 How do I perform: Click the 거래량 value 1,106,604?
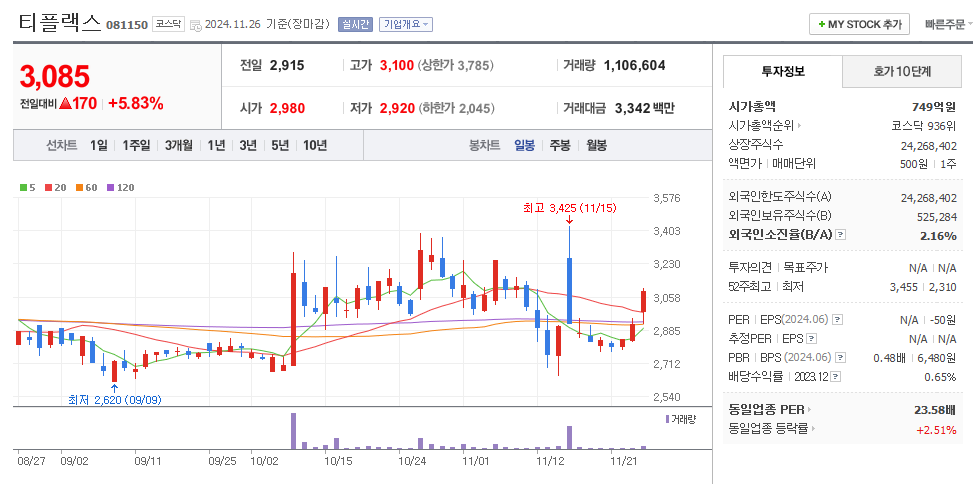click(x=634, y=65)
